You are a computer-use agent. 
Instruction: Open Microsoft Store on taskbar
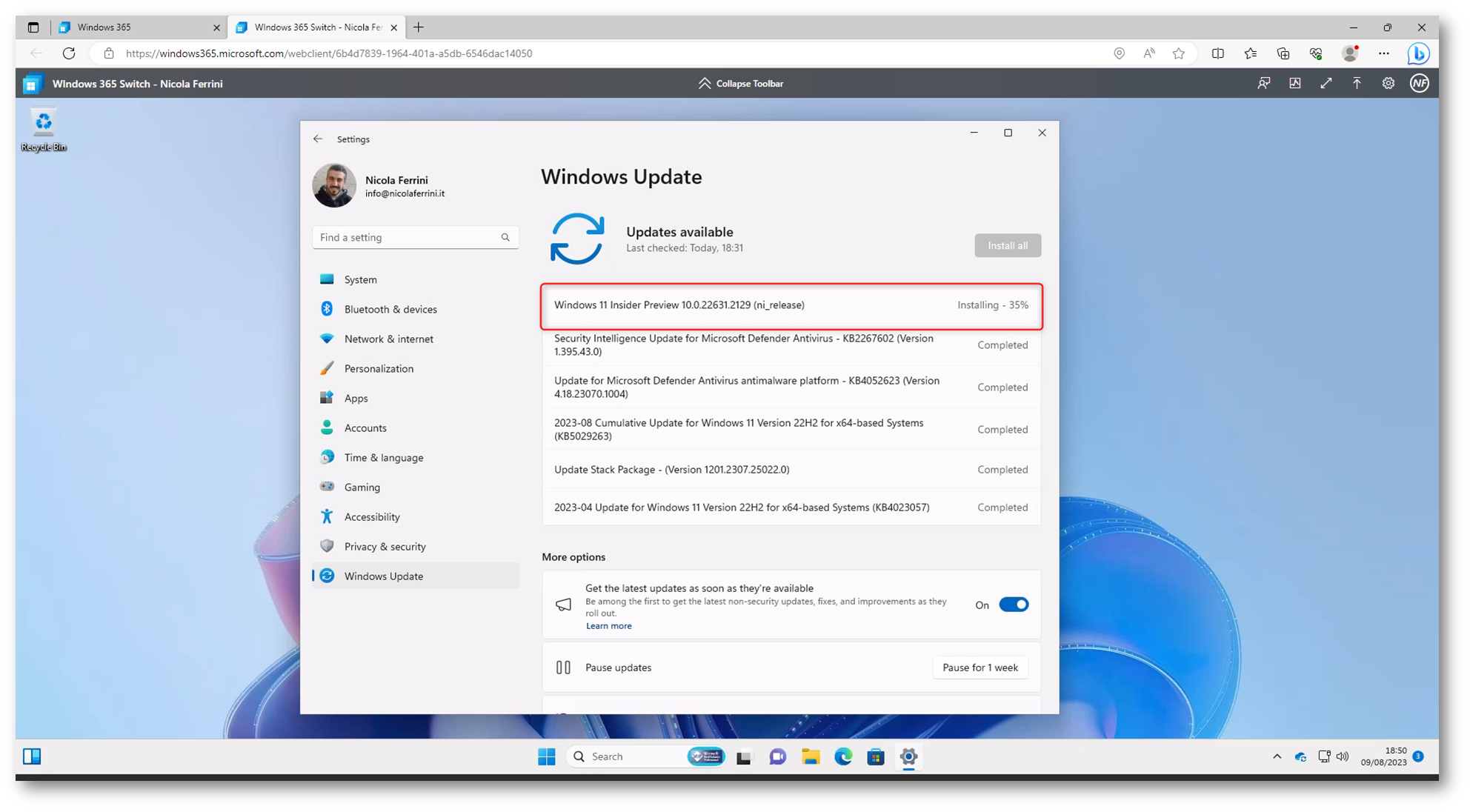876,756
